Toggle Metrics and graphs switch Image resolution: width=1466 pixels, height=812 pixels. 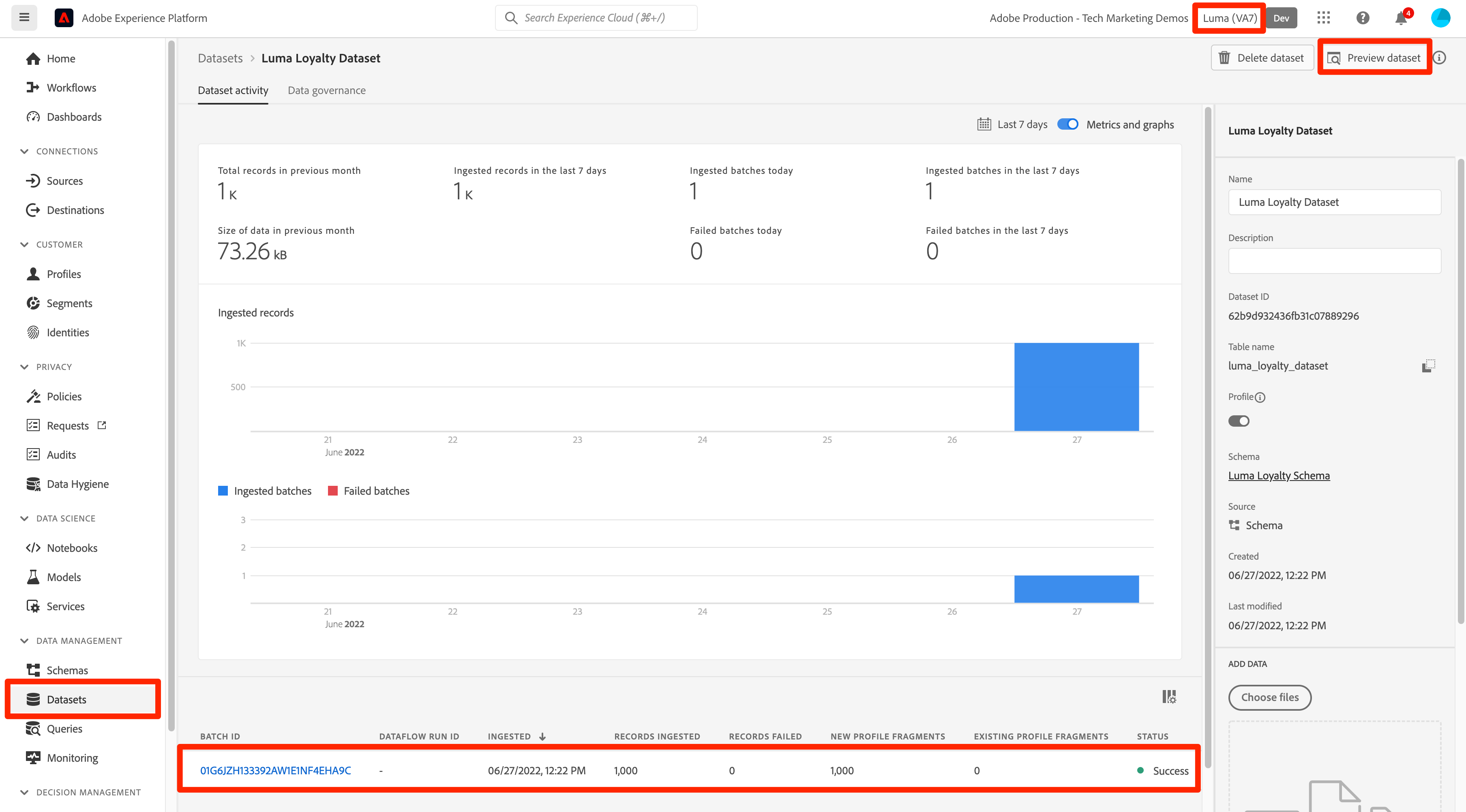[x=1067, y=124]
